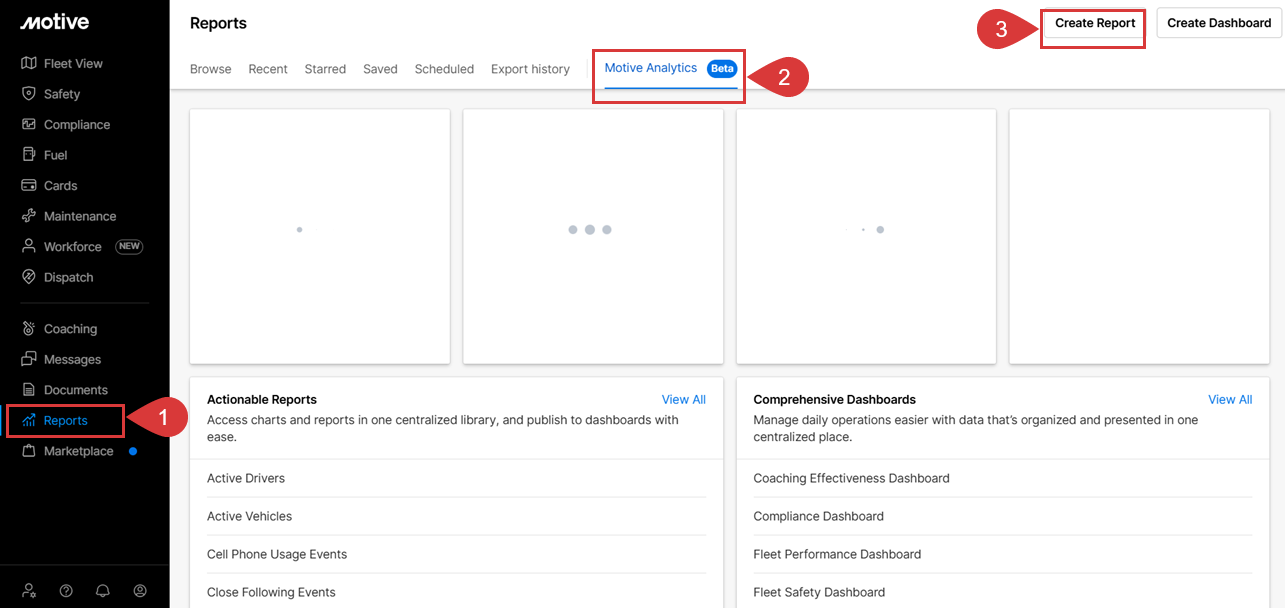
Task: Click the NEW badge beside Workforce
Action: click(129, 246)
